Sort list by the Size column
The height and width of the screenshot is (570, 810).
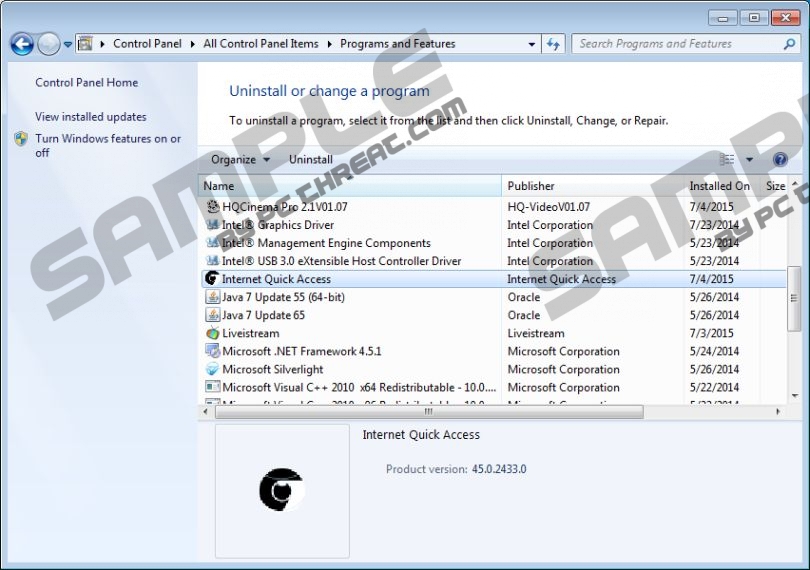pos(775,186)
